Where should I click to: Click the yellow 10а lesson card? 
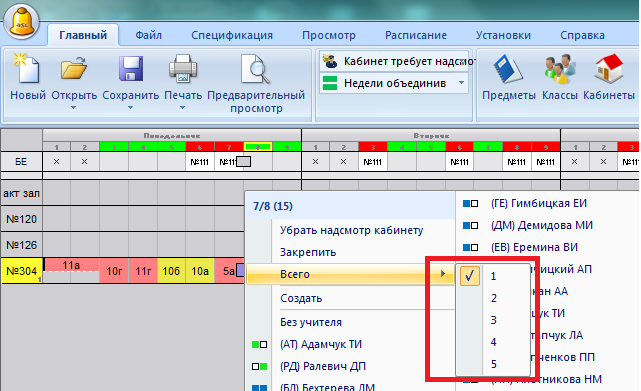(200, 271)
